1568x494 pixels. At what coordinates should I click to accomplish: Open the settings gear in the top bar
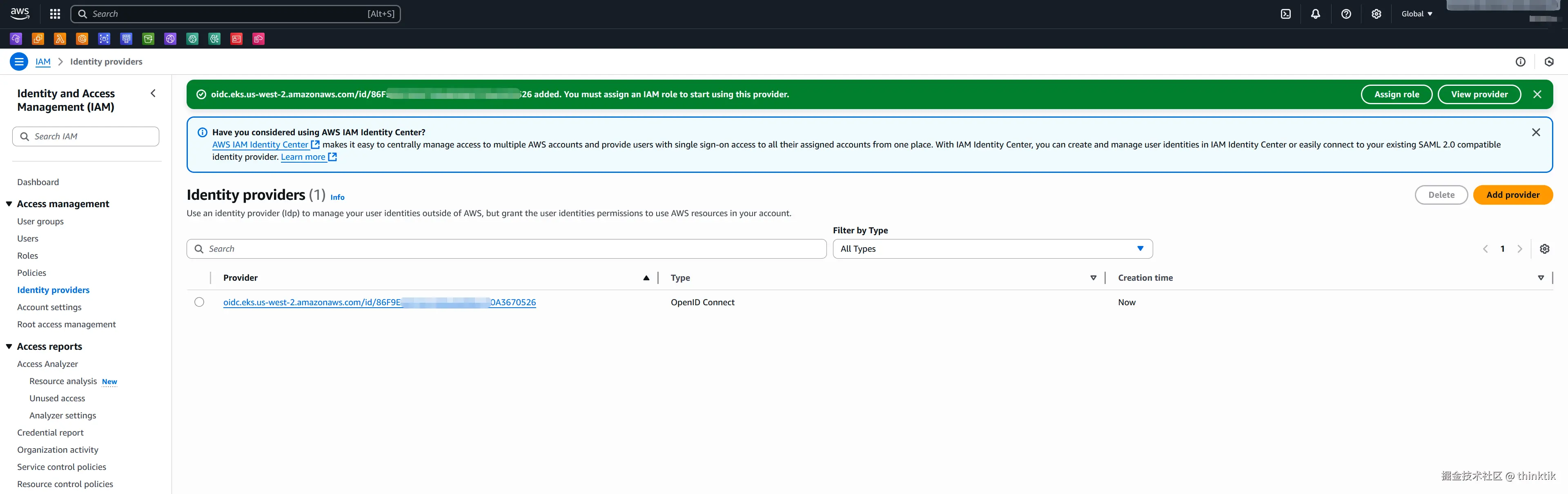(1376, 14)
